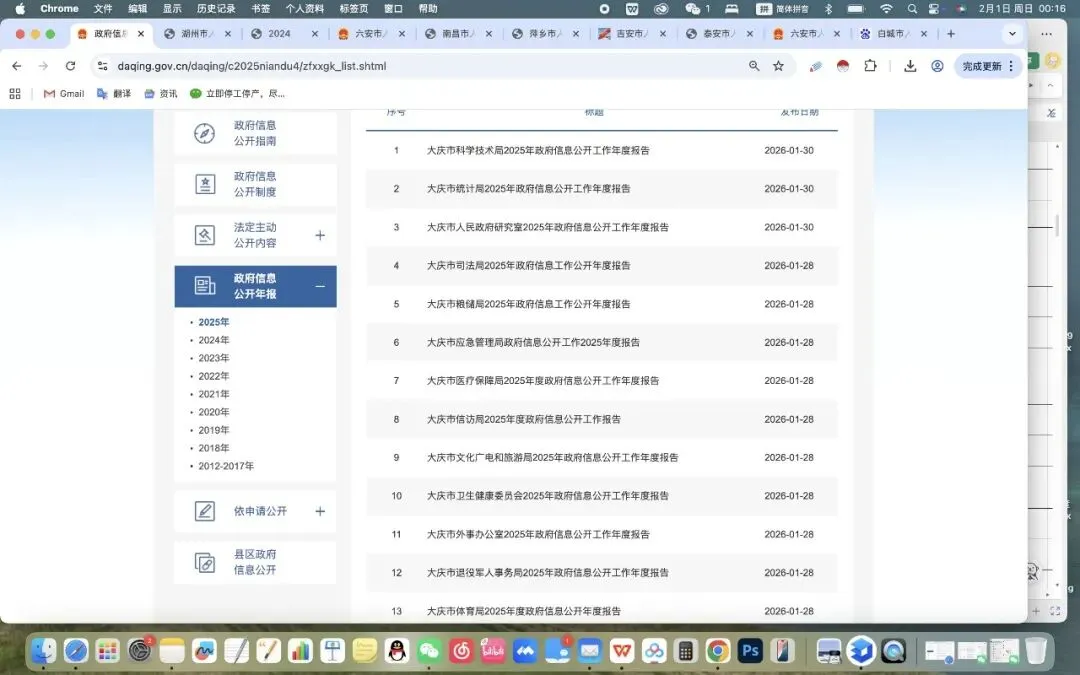Open the 大庆市司法局 2025 report
Screen dimensions: 1080x675
pyautogui.click(x=528, y=265)
